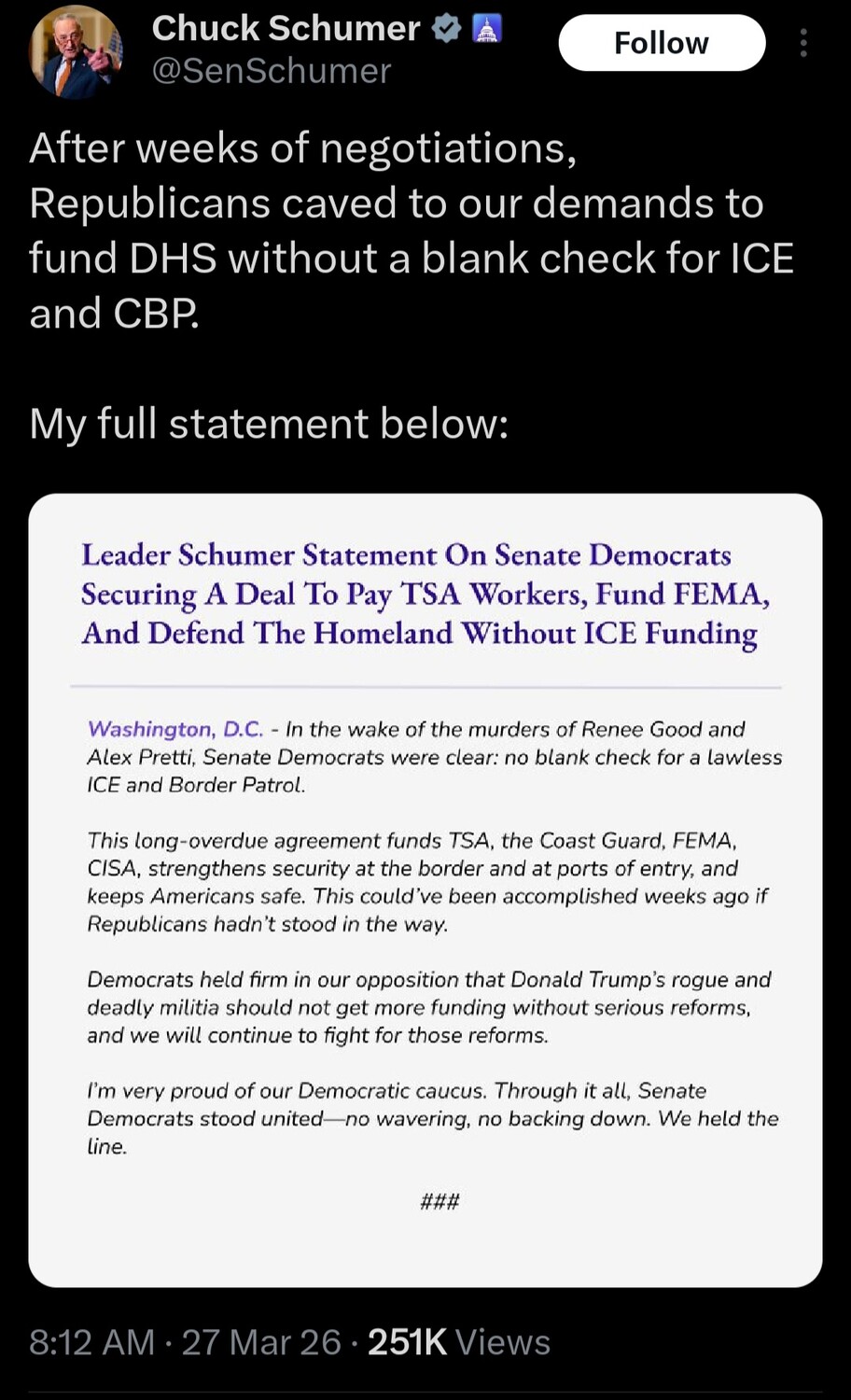The image size is (851, 1400).
Task: Tap the 'My full statement below:' line
Action: pos(269,424)
